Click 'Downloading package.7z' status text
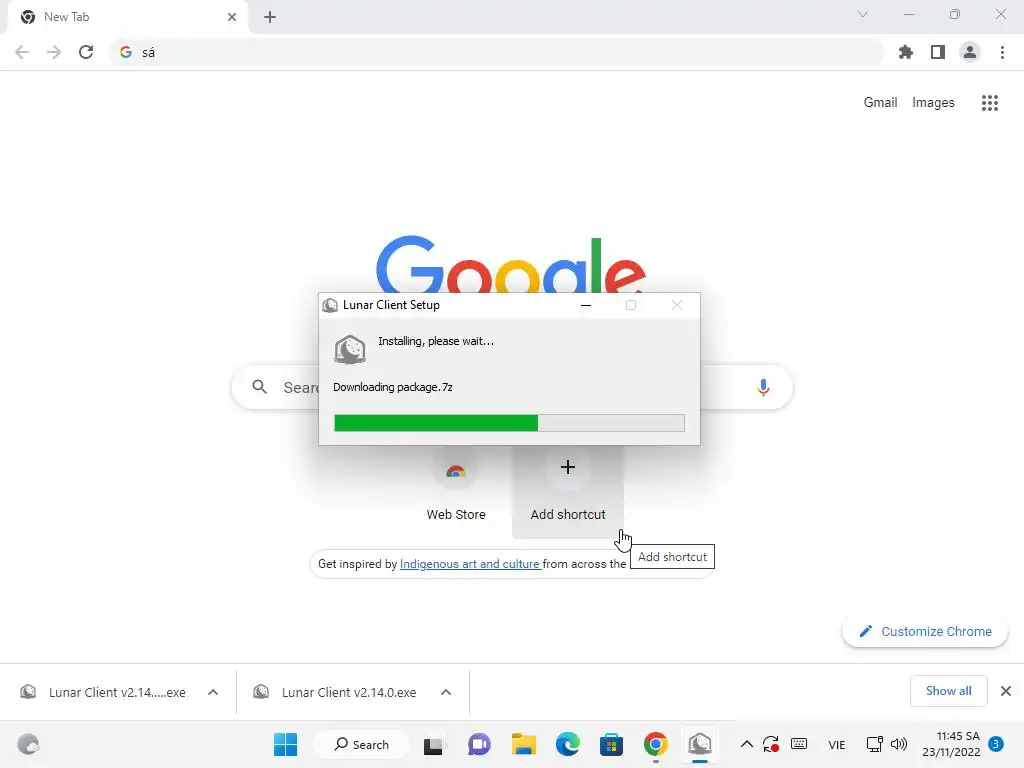Viewport: 1024px width, 768px height. (392, 387)
